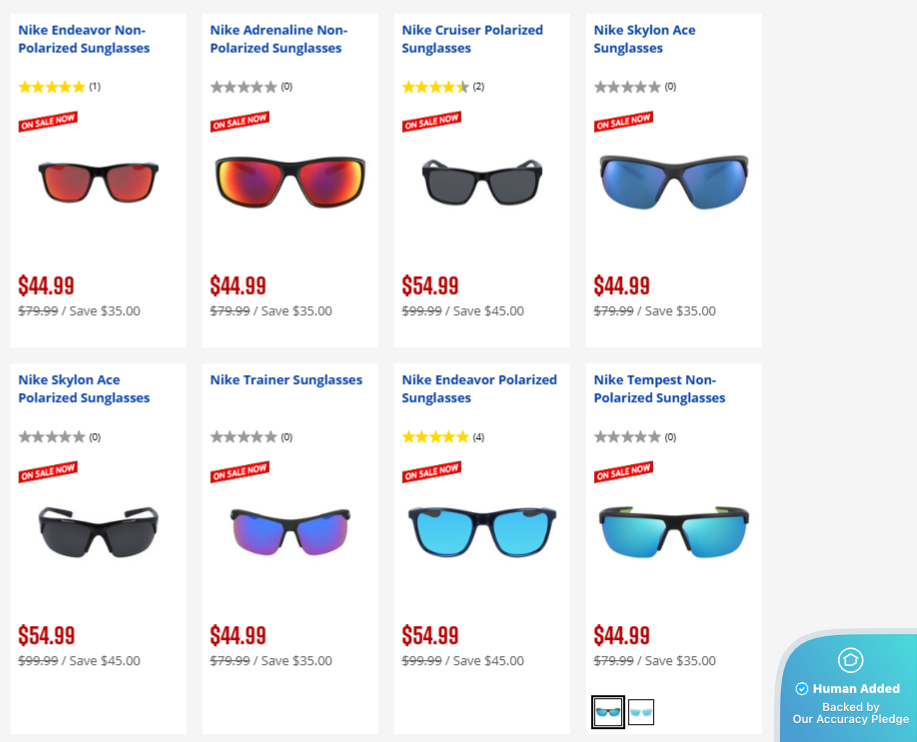Click the Backed by Our Accuracy Pledge text
The image size is (917, 742).
pos(850,712)
